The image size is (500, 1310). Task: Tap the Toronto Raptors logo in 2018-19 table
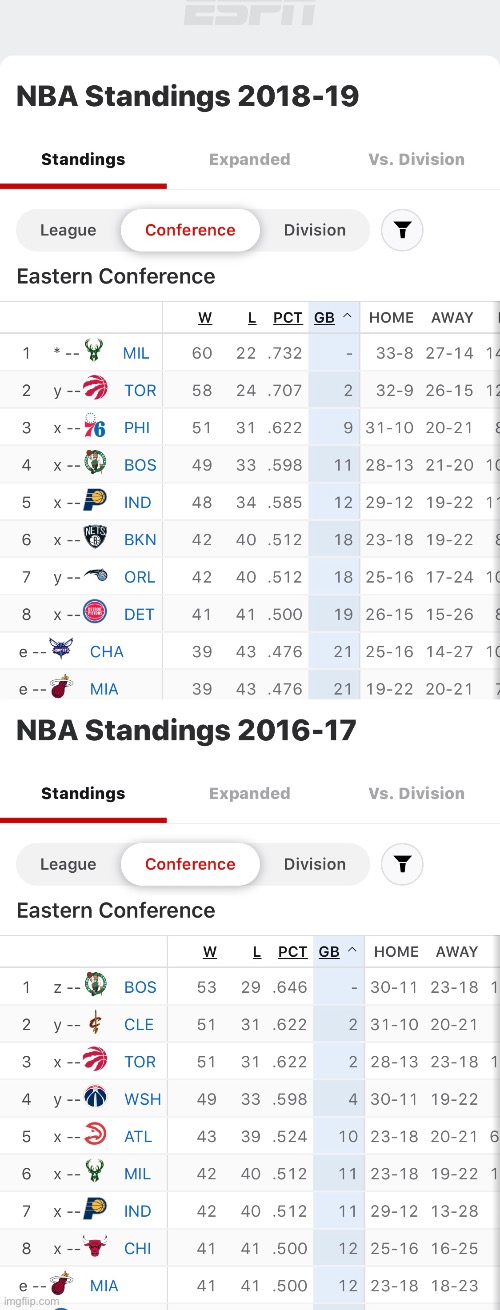95,390
